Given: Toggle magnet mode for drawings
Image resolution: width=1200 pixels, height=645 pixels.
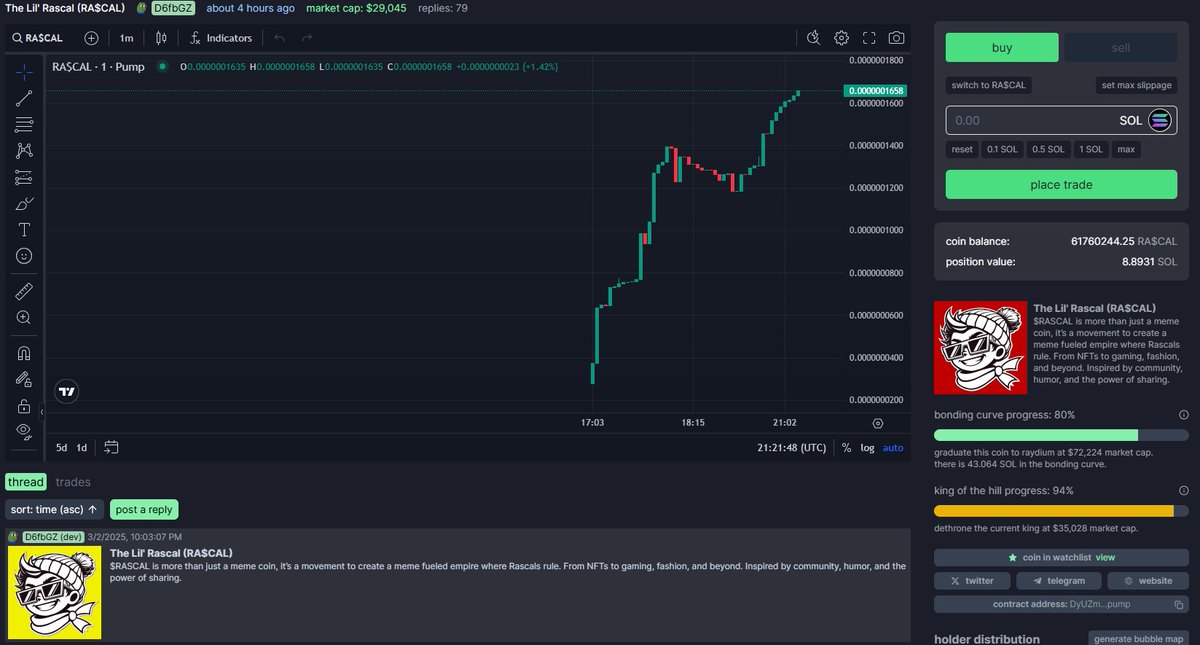Looking at the screenshot, I should [x=24, y=353].
